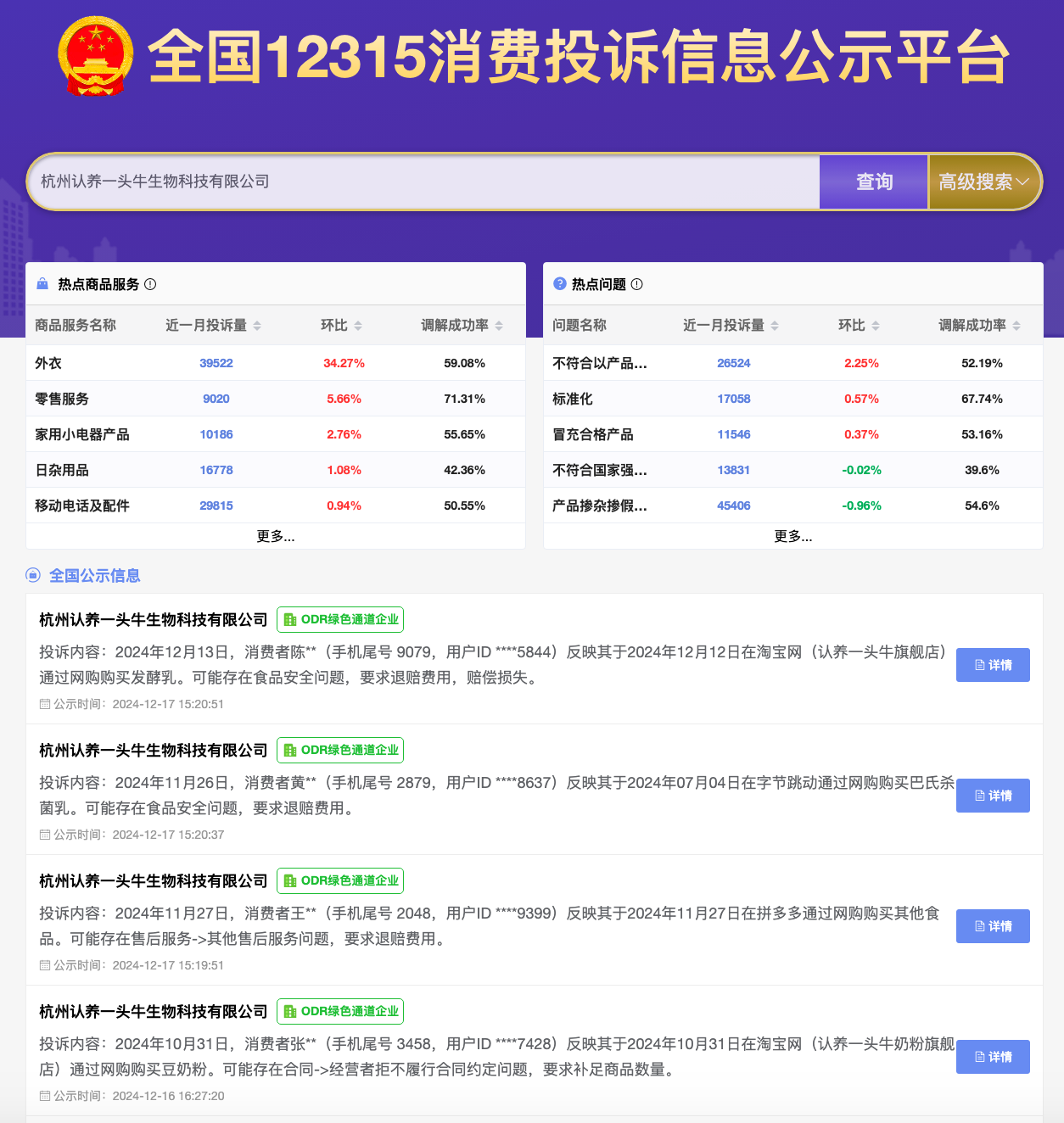Click calendar icon next to 2024-12-17 15:20:51
Viewport: 1064px width, 1123px height.
click(x=45, y=704)
